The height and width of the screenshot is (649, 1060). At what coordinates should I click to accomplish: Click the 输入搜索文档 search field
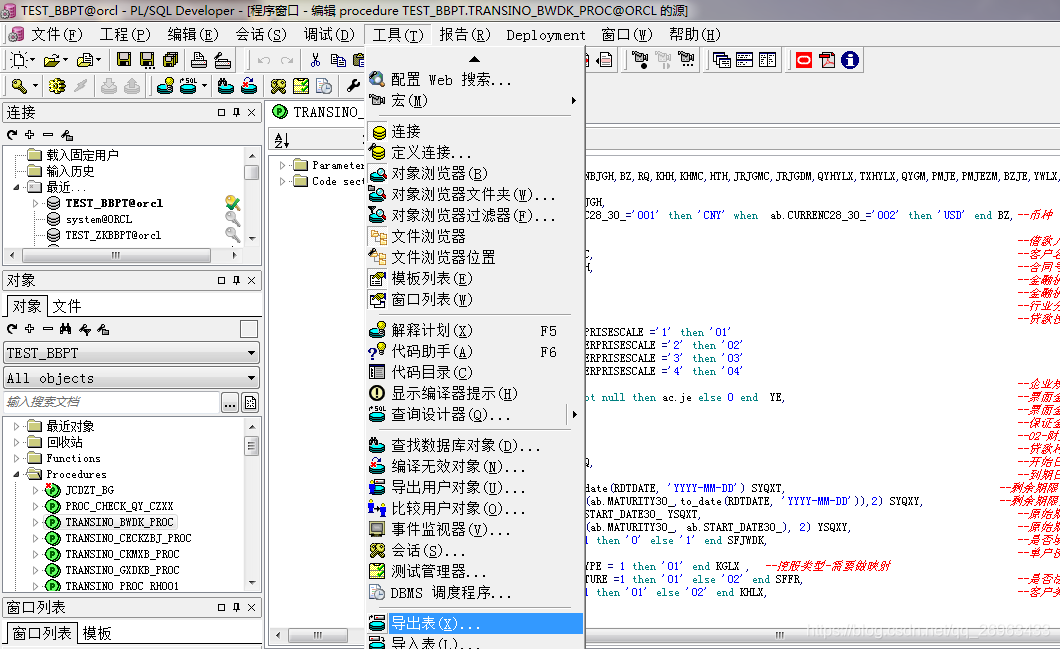pyautogui.click(x=112, y=402)
